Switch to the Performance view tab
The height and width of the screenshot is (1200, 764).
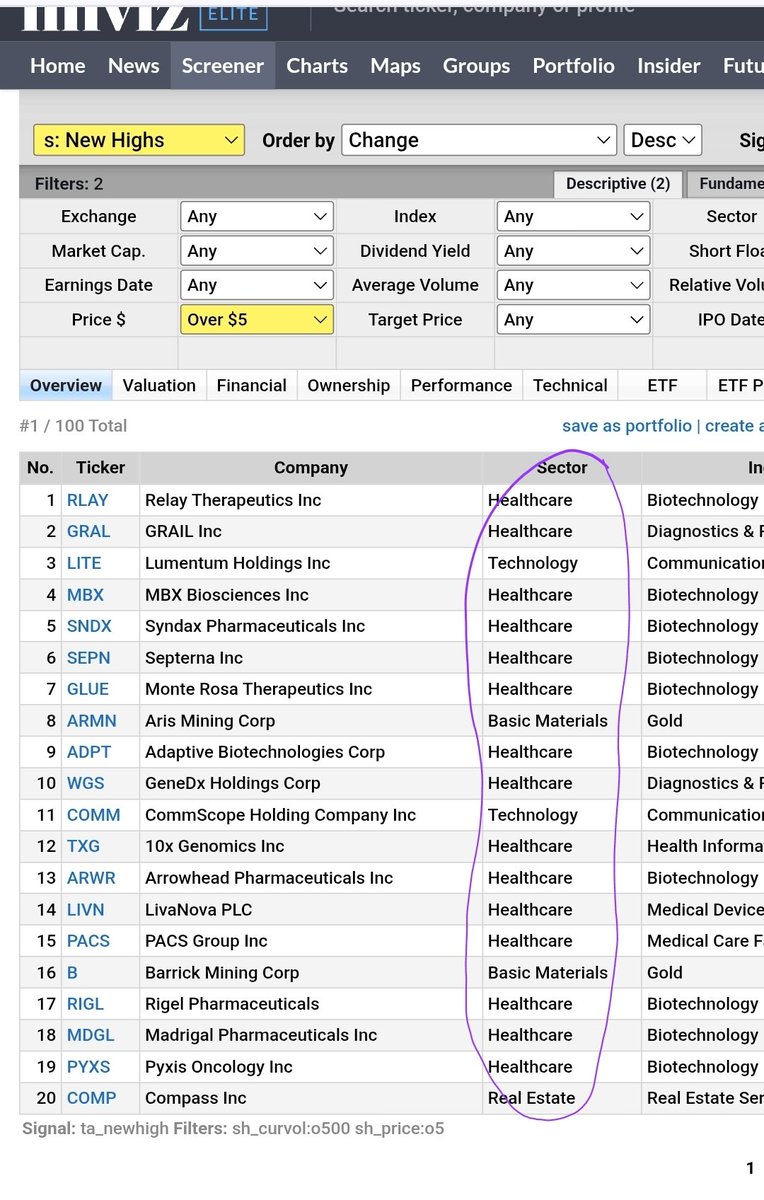coord(461,386)
